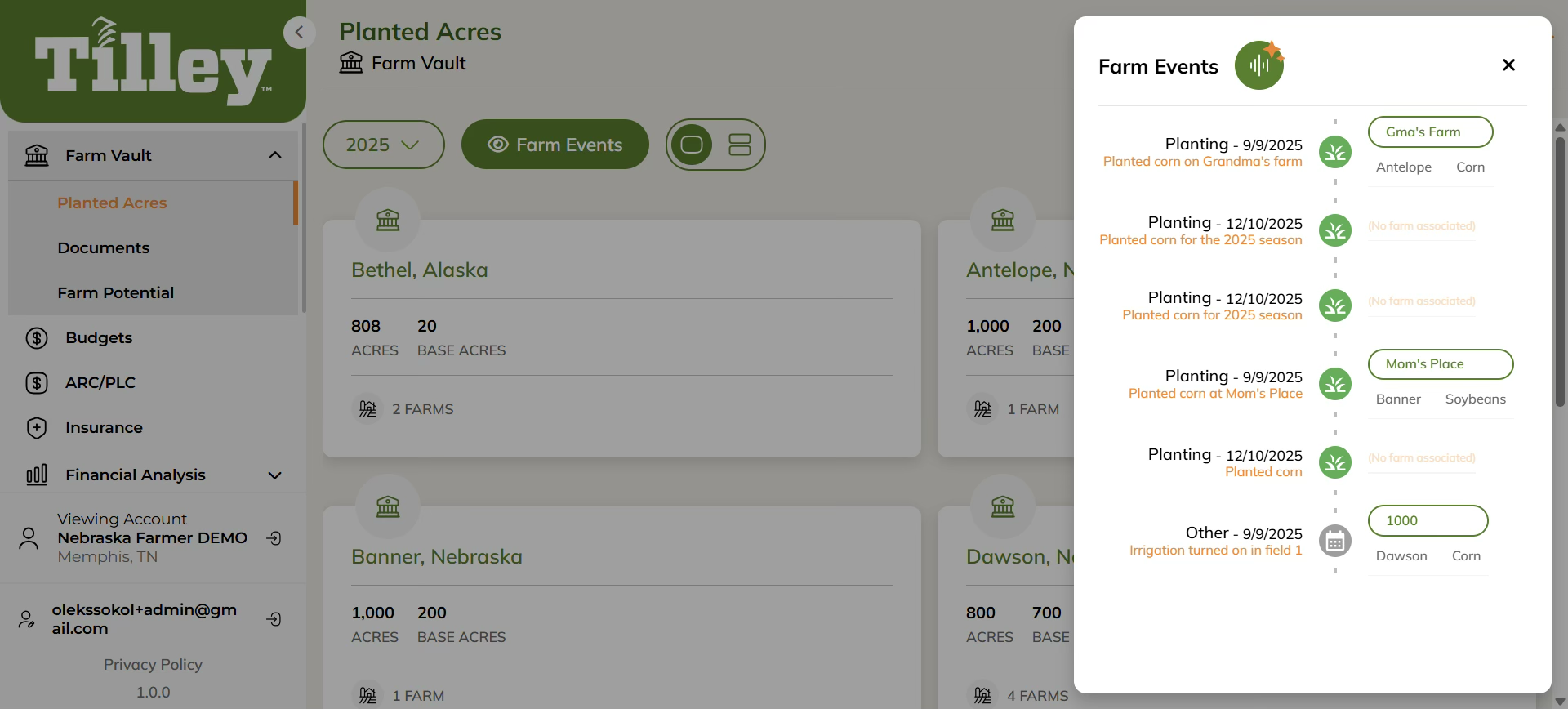The image size is (1568, 709).
Task: Toggle Farm Events eye button
Action: [x=555, y=145]
